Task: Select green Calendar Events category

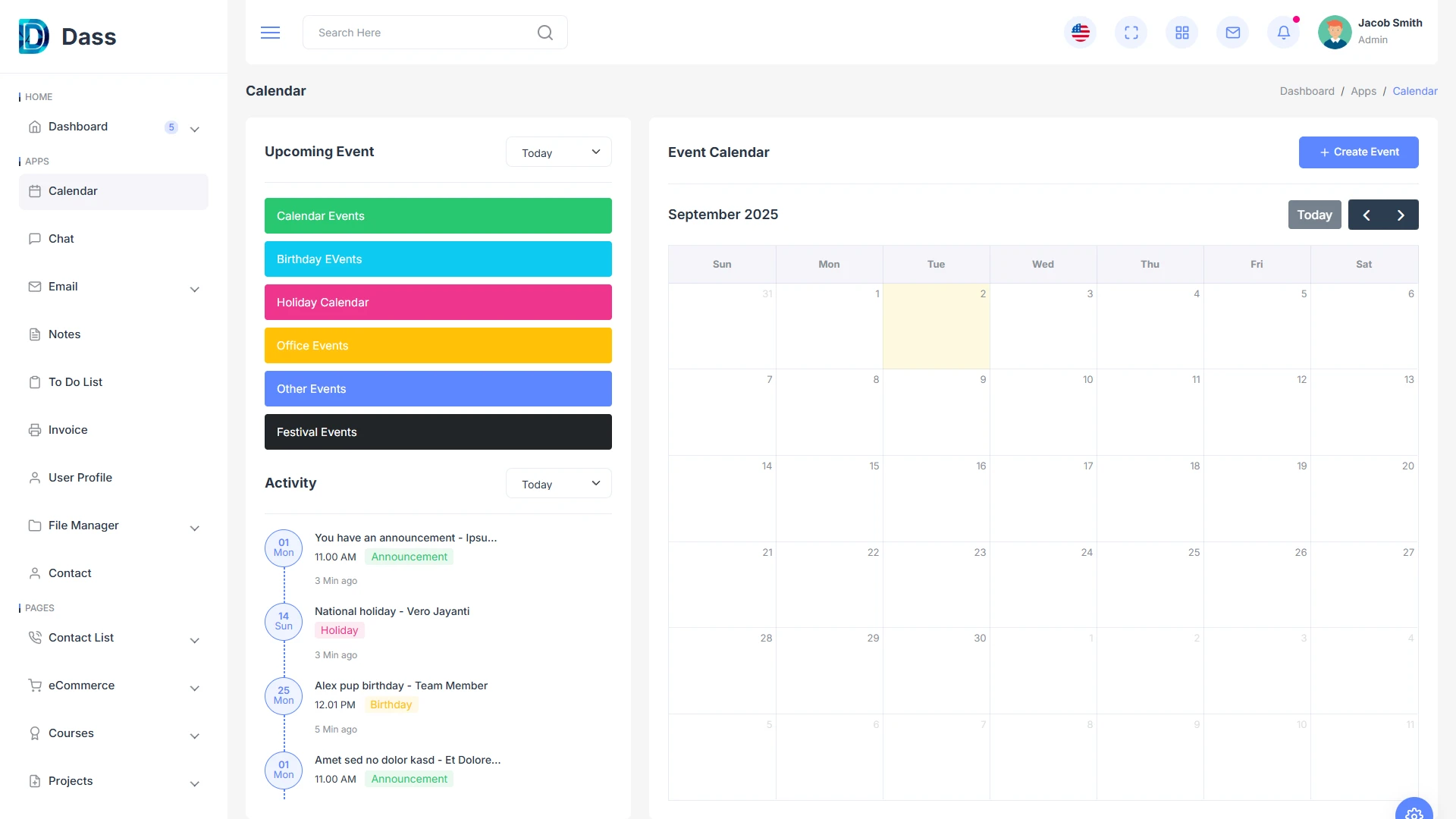Action: tap(438, 216)
